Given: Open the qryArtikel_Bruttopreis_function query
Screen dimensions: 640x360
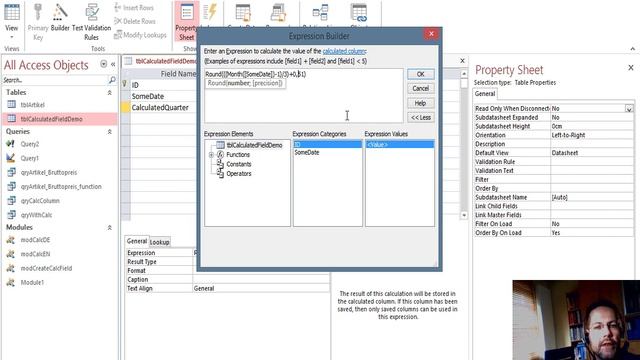Looking at the screenshot, I should (61, 187).
